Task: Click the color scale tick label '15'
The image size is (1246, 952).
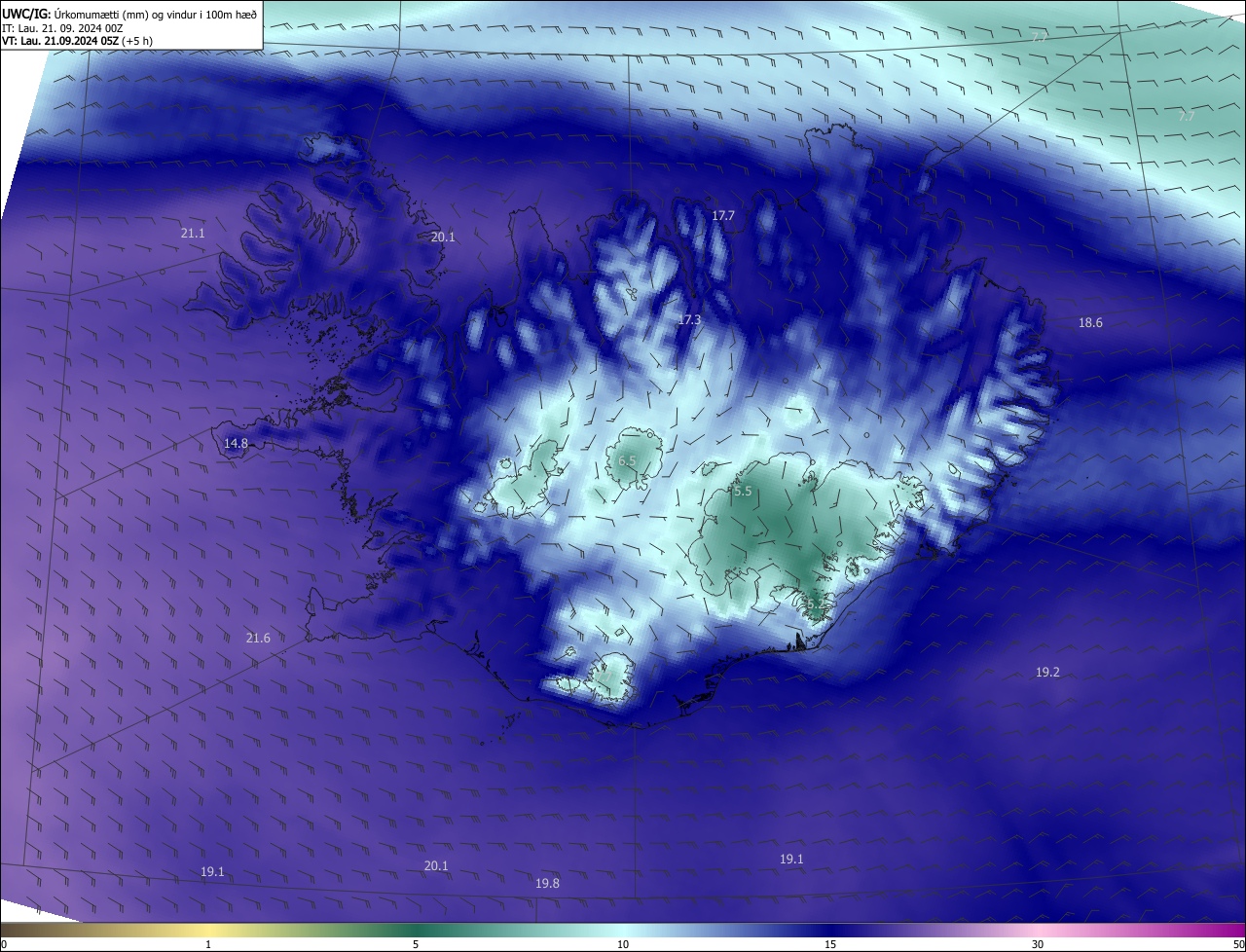Action: coord(830,945)
